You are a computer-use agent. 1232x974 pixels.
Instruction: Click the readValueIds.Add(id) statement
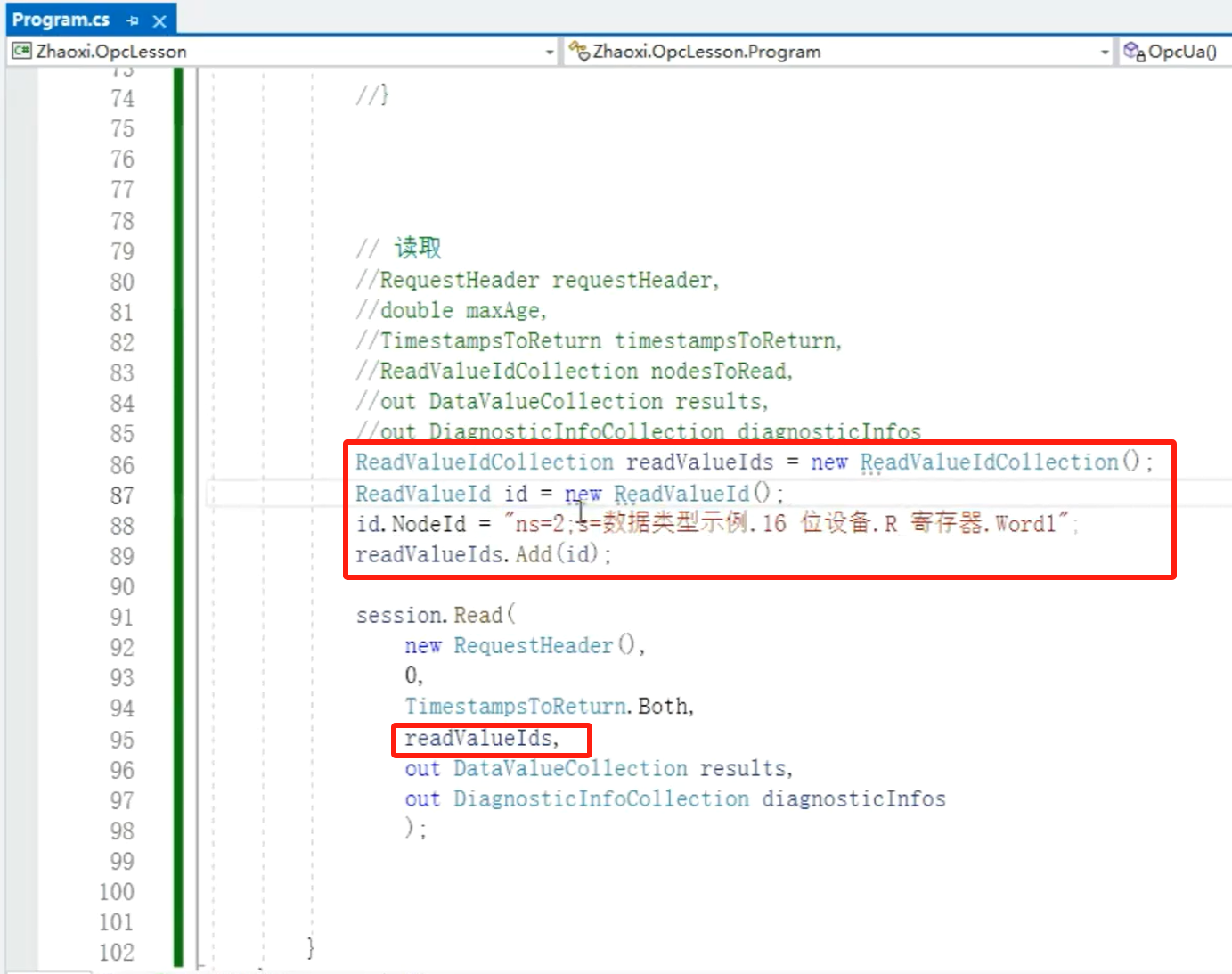click(x=482, y=555)
